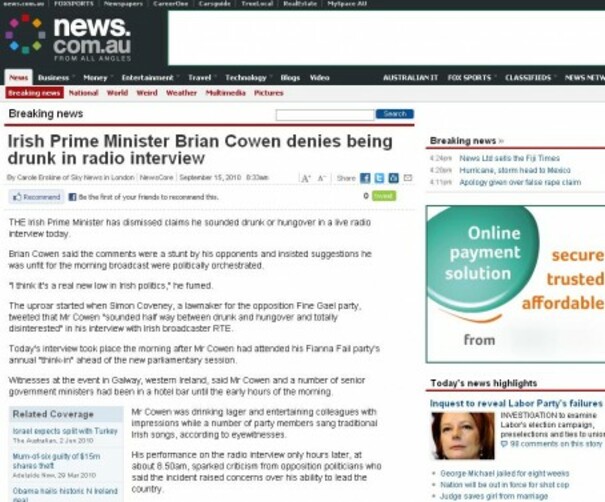The width and height of the screenshot is (605, 502).
Task: Select Weather sub-tab
Action: [x=181, y=93]
